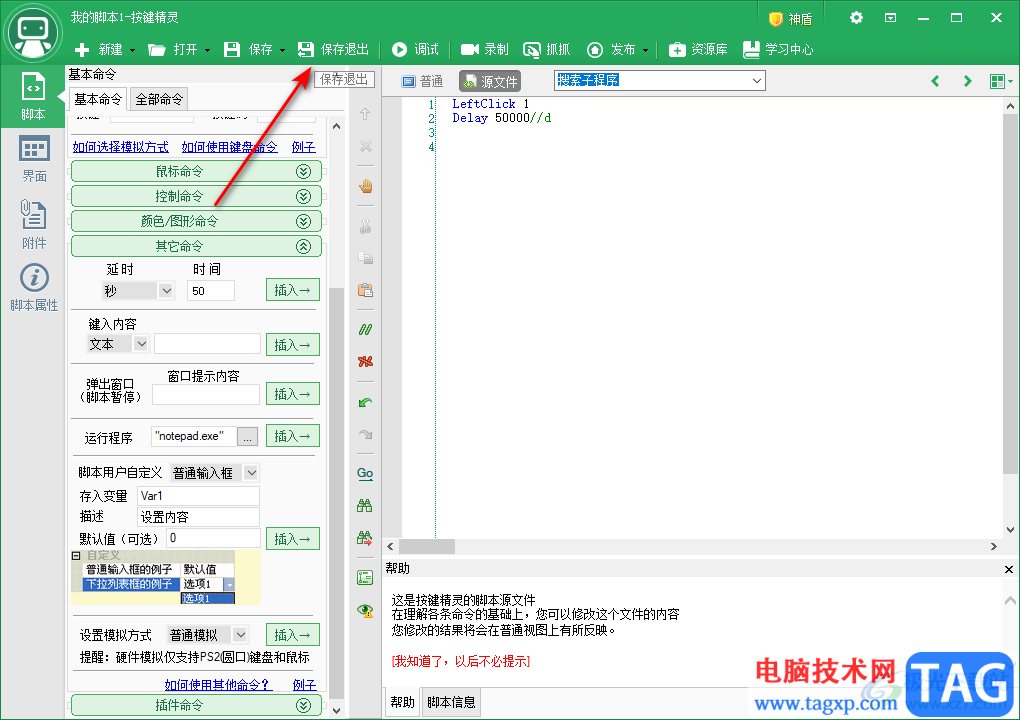Open the 新建 dropdown arrow

click(133, 50)
